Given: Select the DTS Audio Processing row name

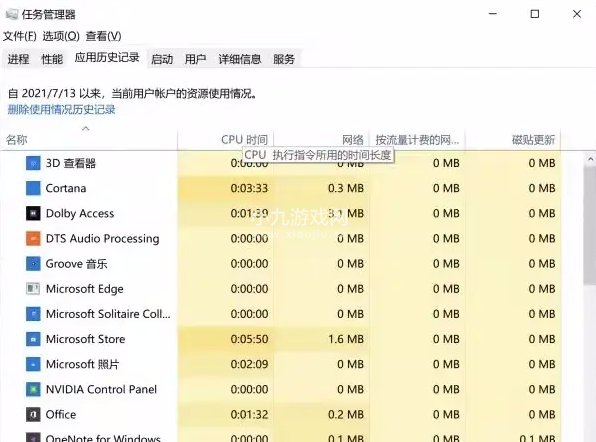Looking at the screenshot, I should 103,239.
